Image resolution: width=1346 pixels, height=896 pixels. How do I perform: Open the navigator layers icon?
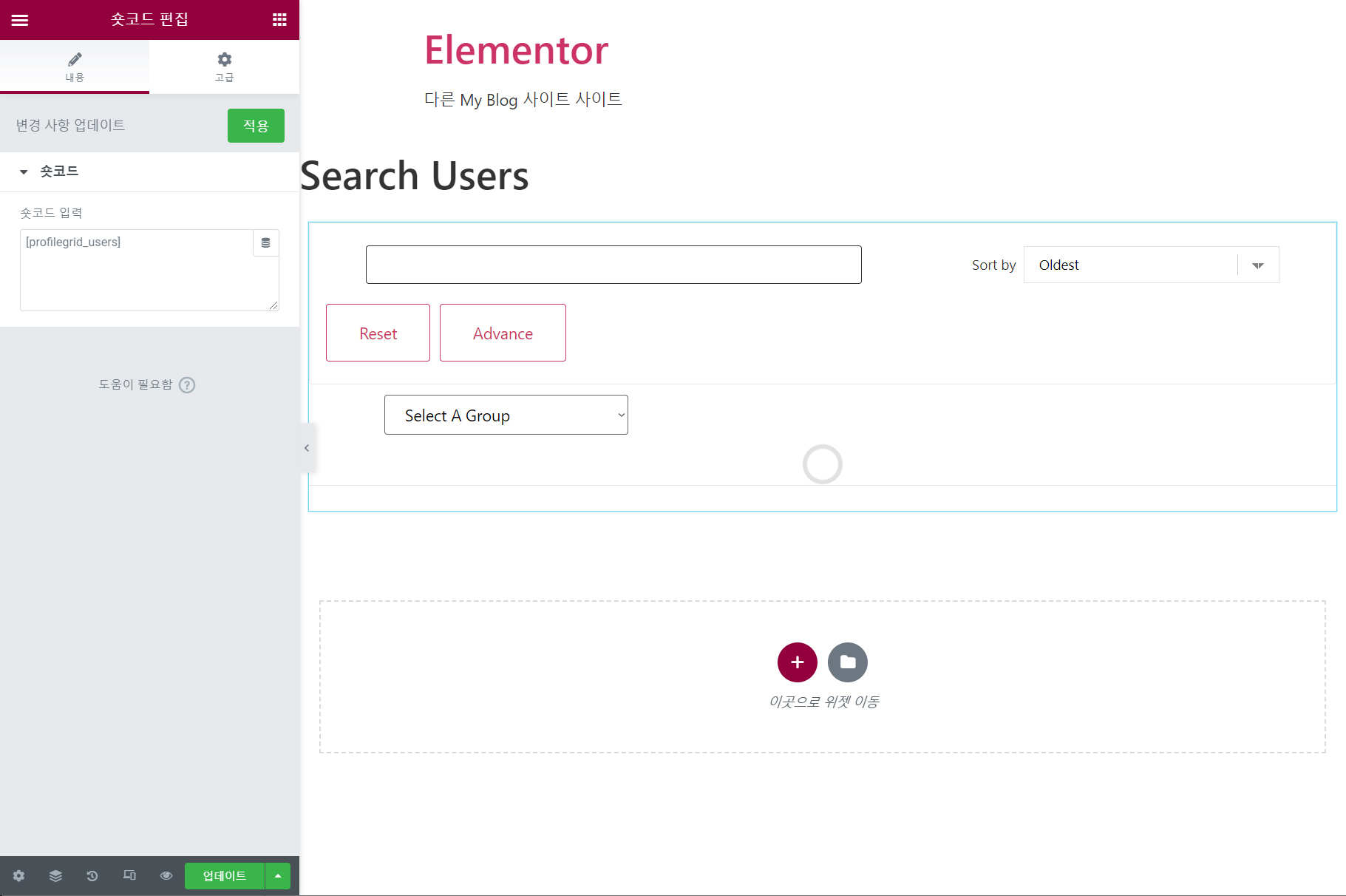coord(55,876)
